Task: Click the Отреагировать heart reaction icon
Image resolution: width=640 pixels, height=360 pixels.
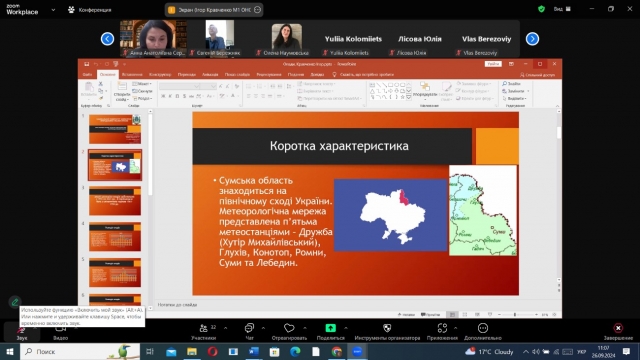Action: [289, 328]
